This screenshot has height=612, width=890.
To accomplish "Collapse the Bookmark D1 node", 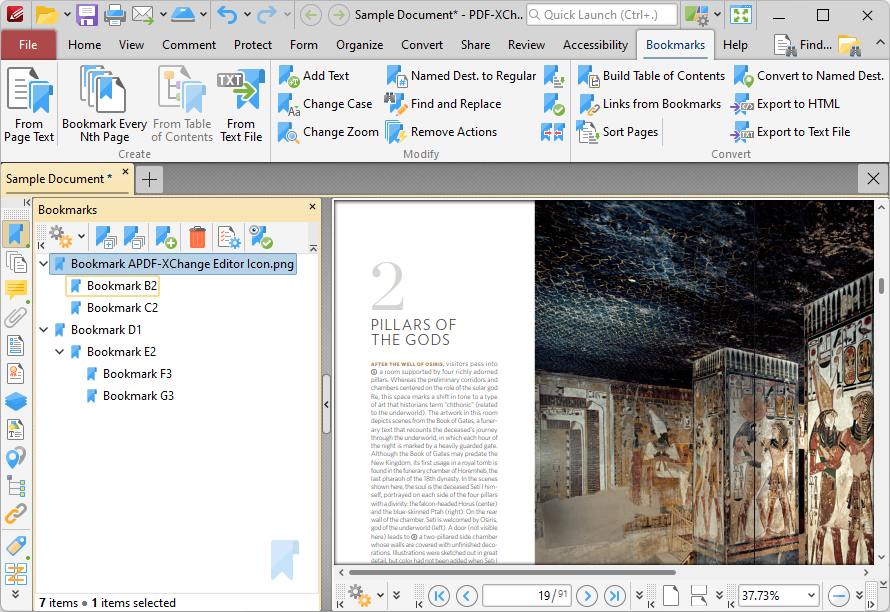I will 43,329.
